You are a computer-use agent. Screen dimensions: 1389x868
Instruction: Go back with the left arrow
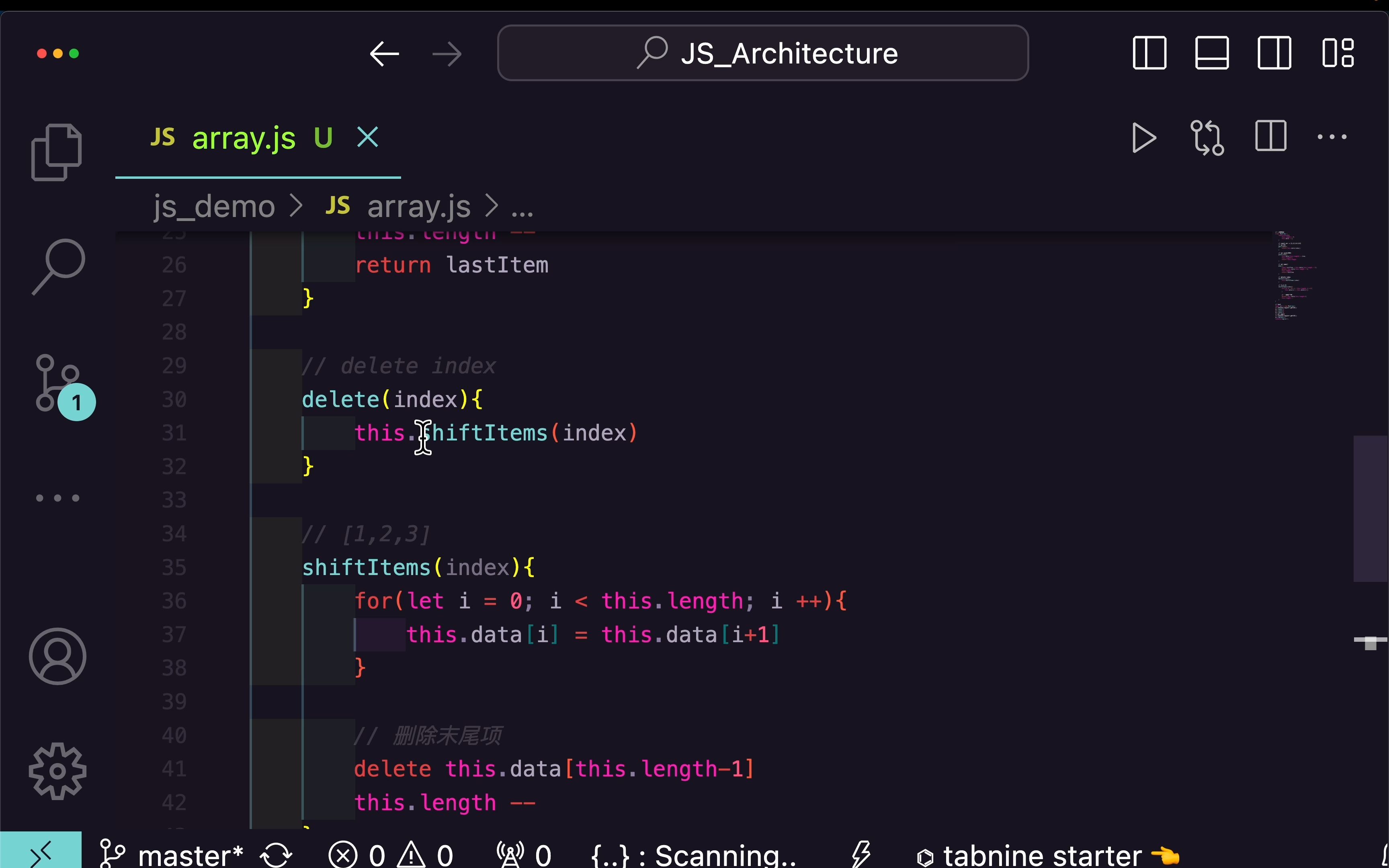[x=384, y=54]
